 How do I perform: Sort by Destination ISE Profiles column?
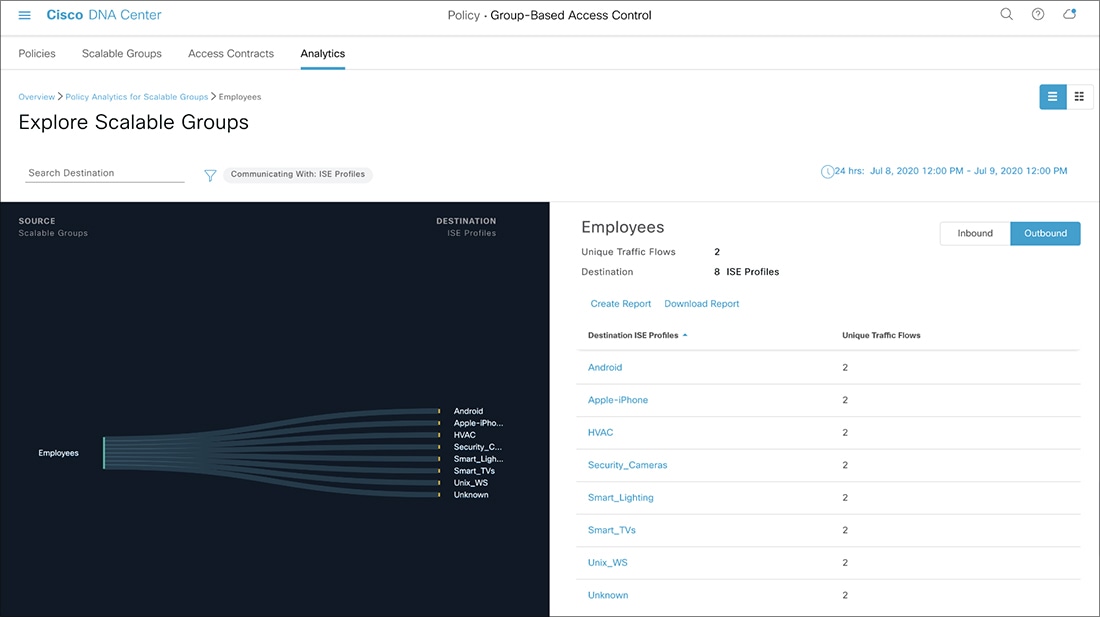(637, 335)
